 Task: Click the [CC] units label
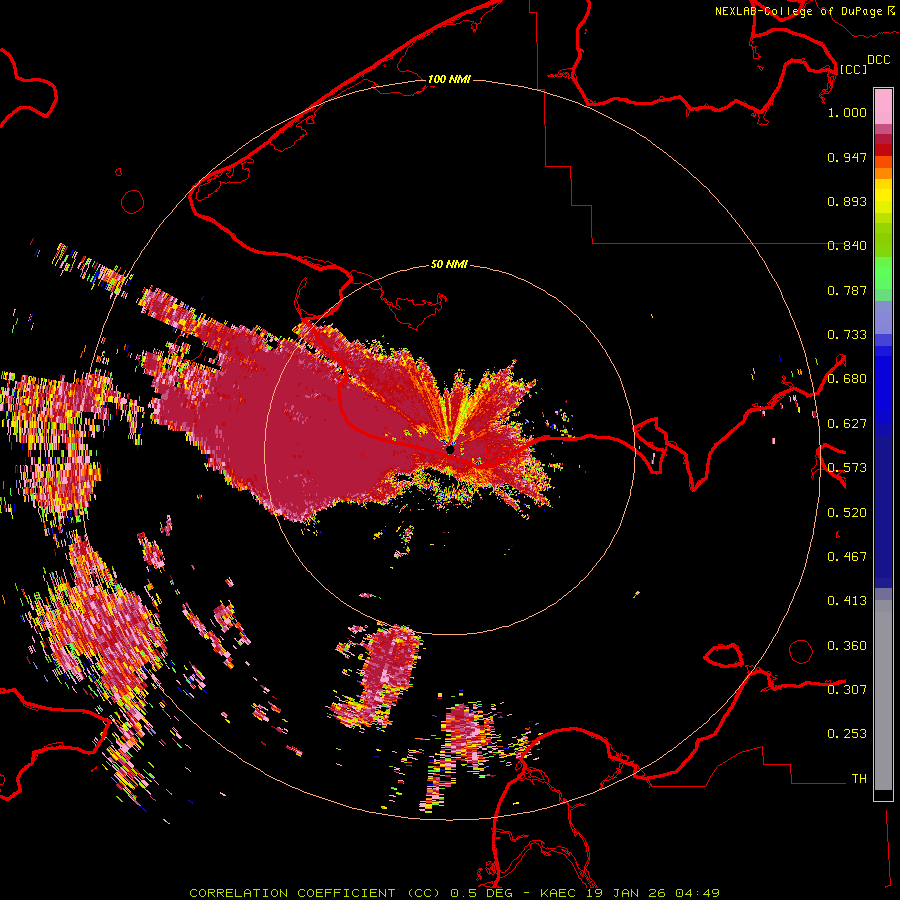tap(853, 69)
